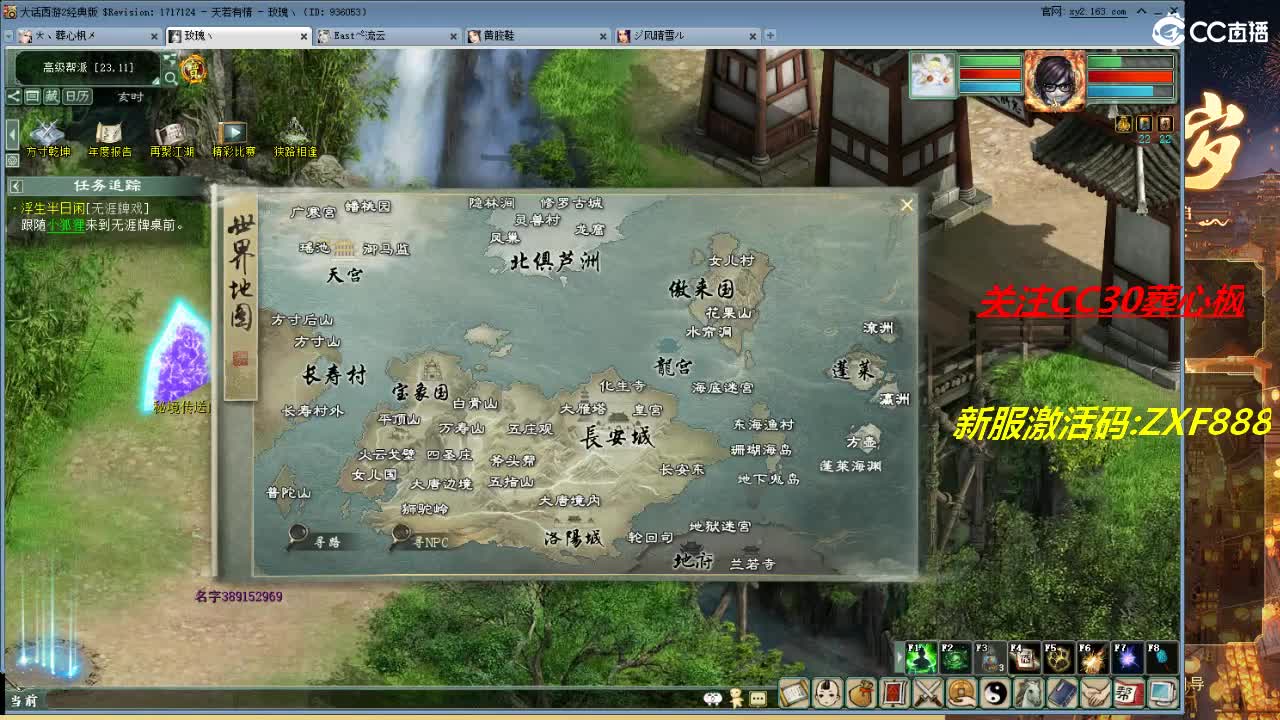
Task: Click the gold buff status icon
Action: pyautogui.click(x=1123, y=123)
